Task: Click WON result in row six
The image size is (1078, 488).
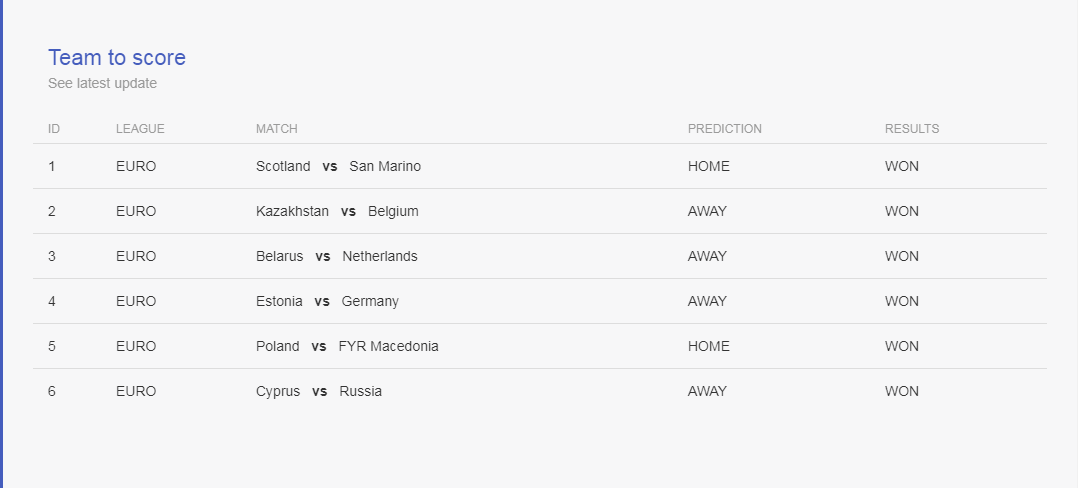Action: 901,391
